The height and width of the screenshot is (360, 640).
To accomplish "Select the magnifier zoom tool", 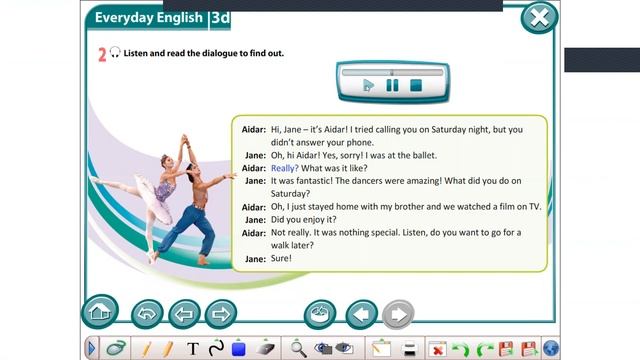I will [298, 349].
